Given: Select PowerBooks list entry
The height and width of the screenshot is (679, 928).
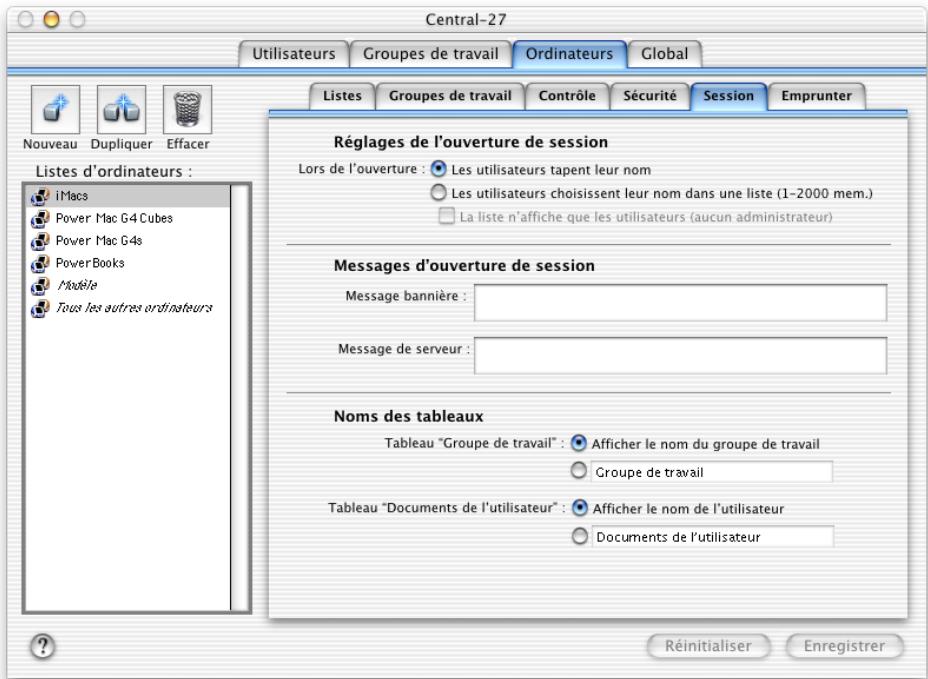Looking at the screenshot, I should 128,263.
